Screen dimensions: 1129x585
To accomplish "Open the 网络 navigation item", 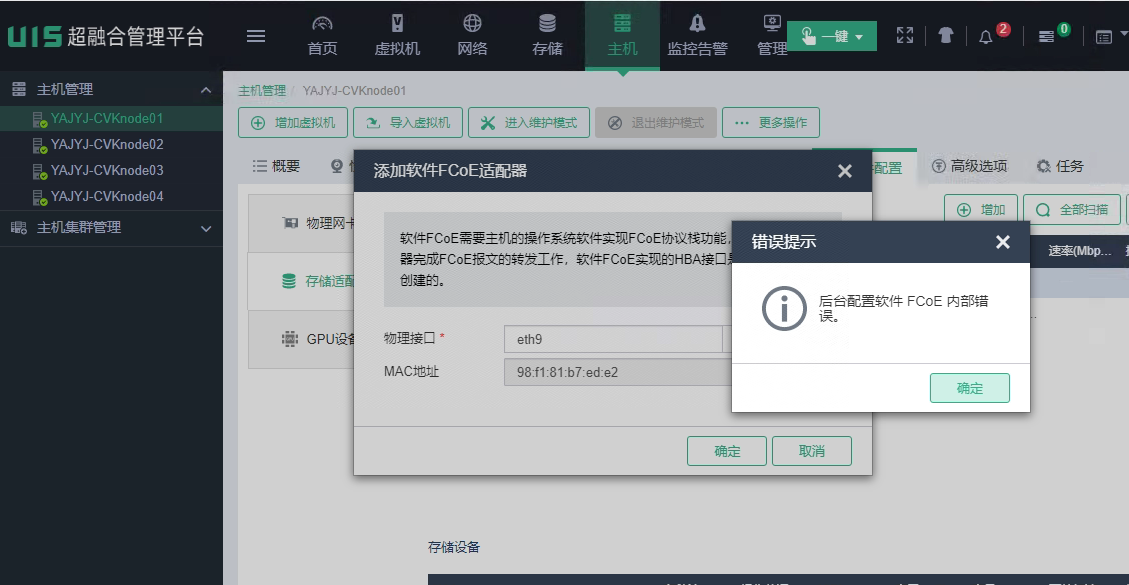I will [472, 35].
